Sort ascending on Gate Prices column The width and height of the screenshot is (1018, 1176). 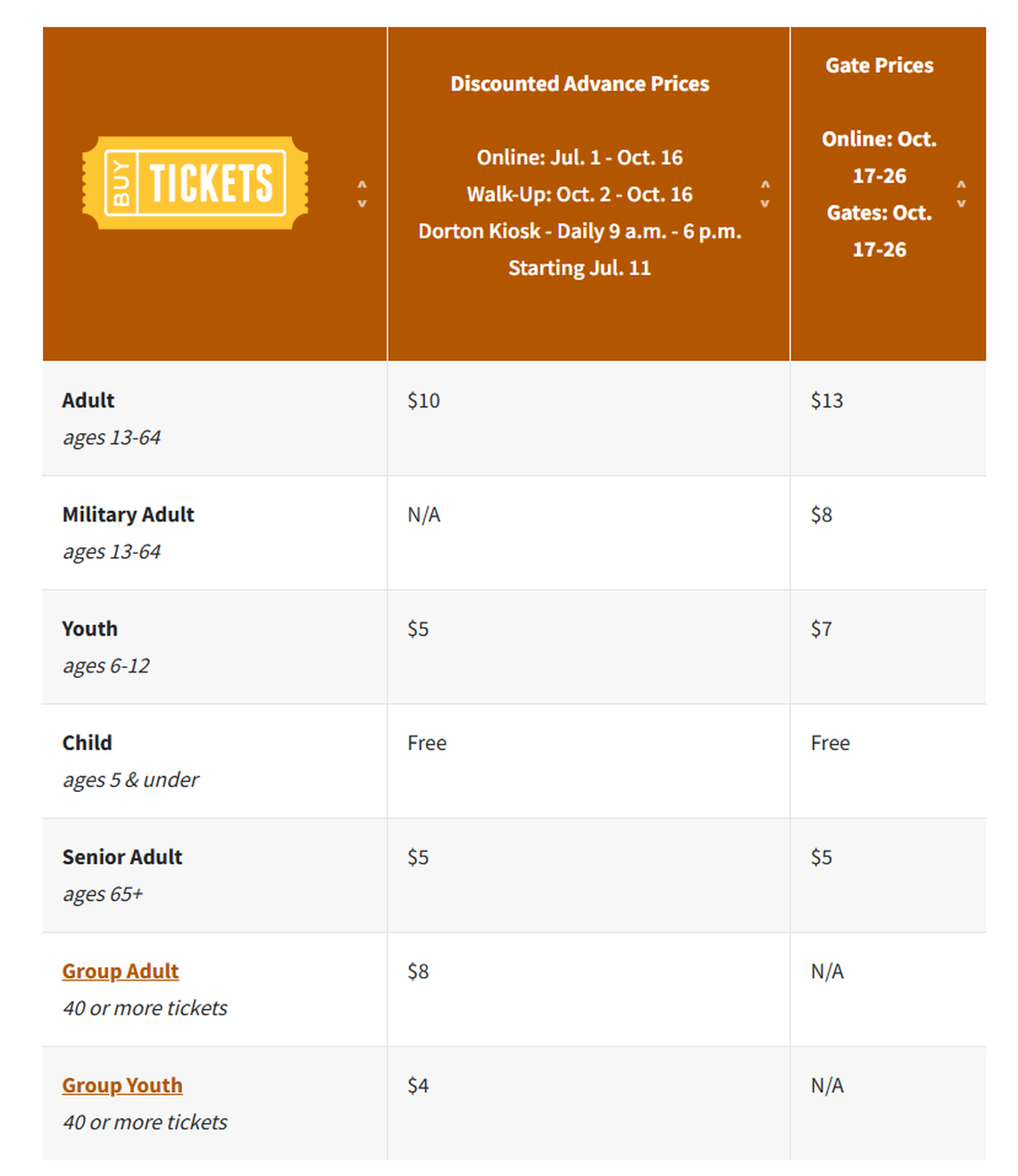coord(962,183)
